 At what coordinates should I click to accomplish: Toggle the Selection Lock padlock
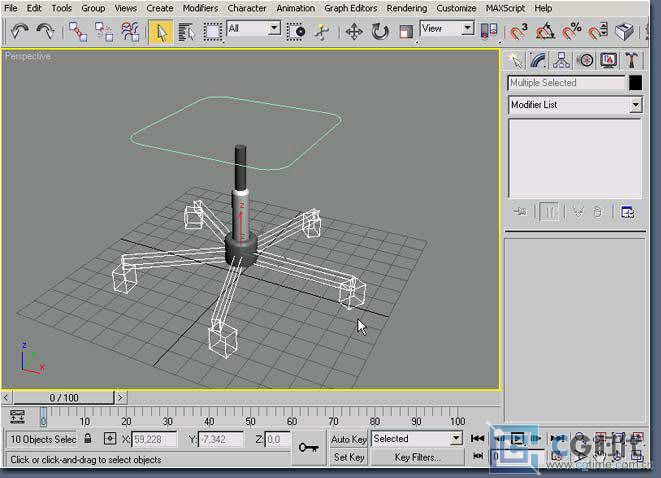point(88,438)
